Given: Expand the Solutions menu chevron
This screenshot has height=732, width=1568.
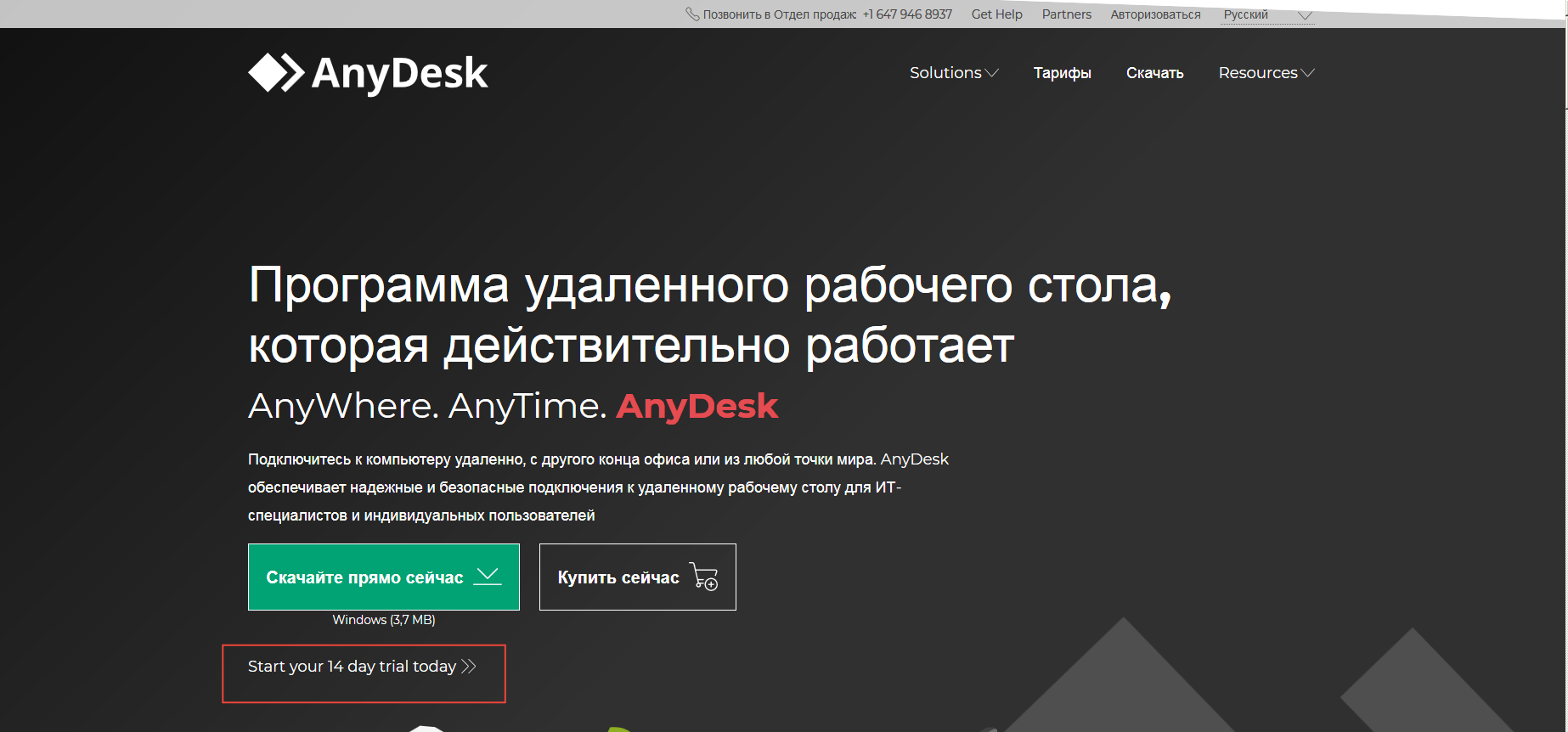Looking at the screenshot, I should [x=991, y=73].
